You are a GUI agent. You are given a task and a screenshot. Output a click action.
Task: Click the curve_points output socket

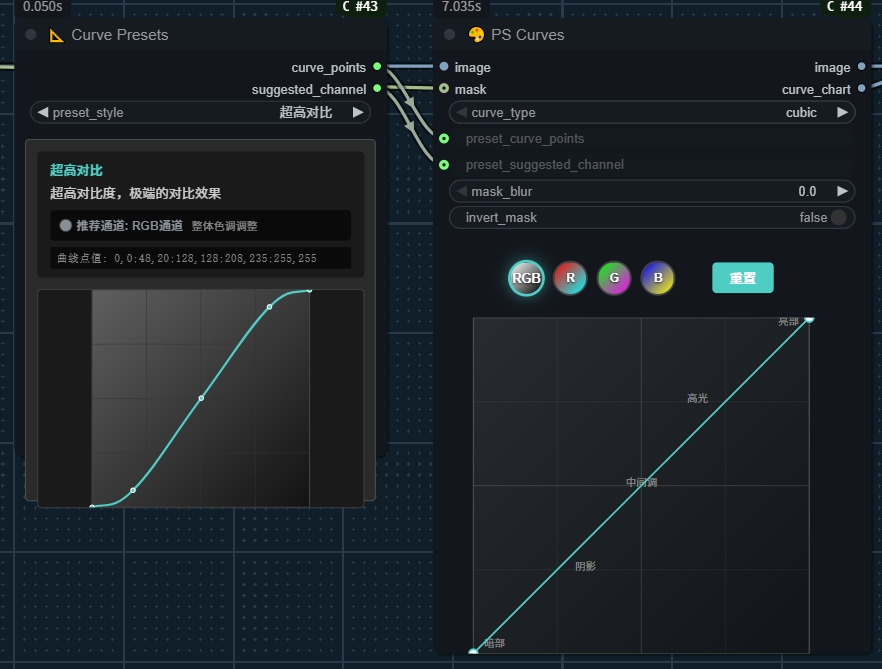377,66
